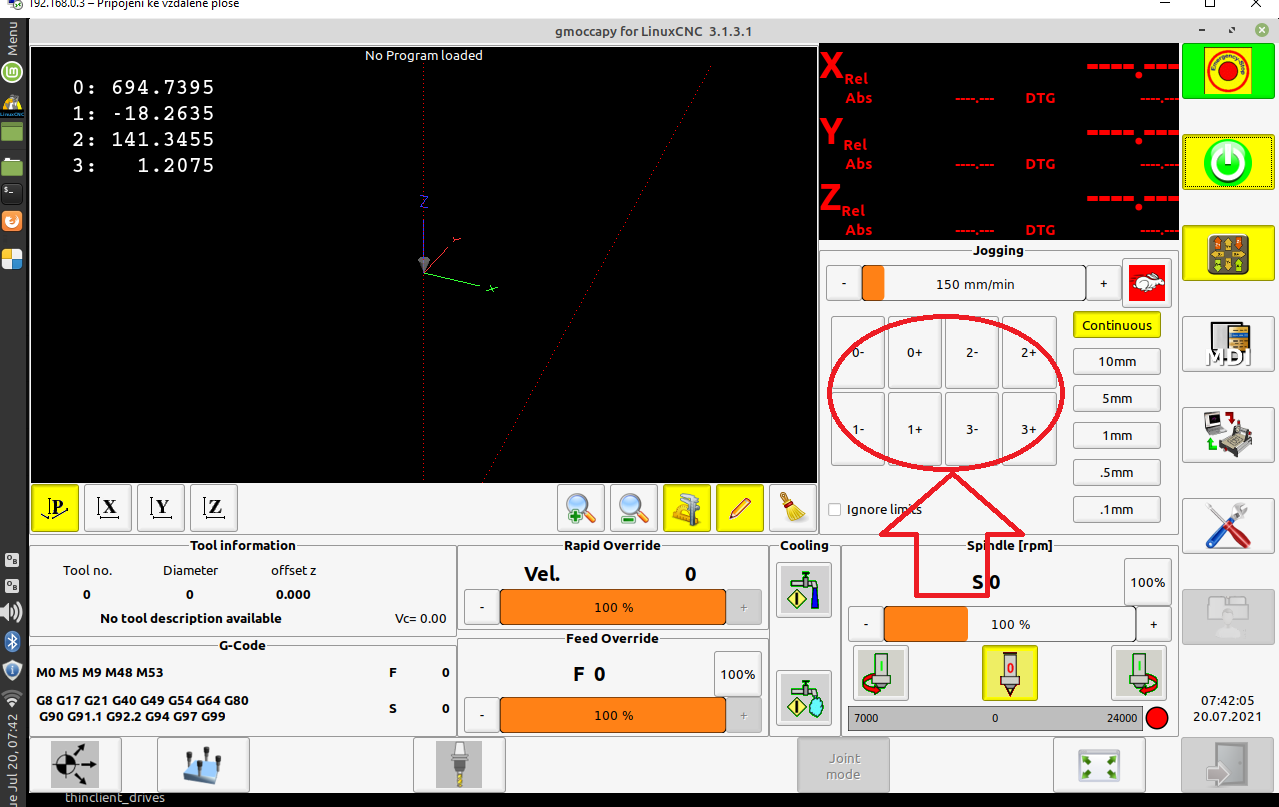Image resolution: width=1279 pixels, height=807 pixels.
Task: Toggle the tool path pencil icon
Action: click(x=740, y=508)
